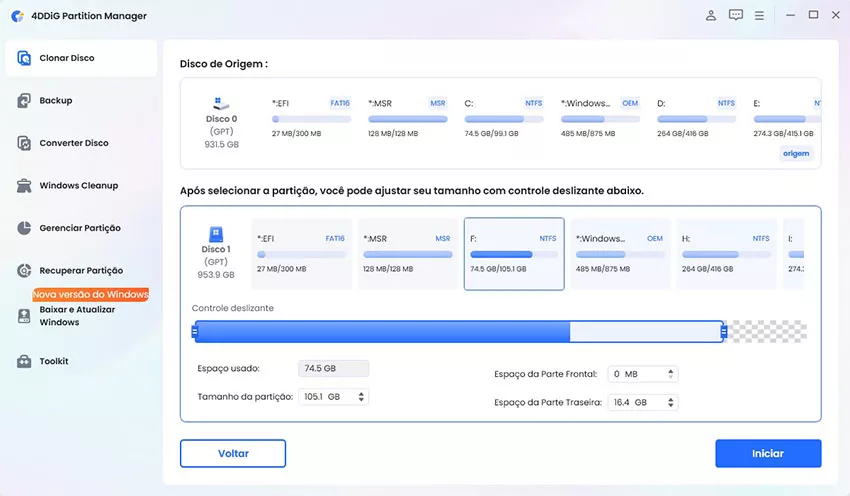
Task: Click the Voltar button
Action: click(x=233, y=453)
